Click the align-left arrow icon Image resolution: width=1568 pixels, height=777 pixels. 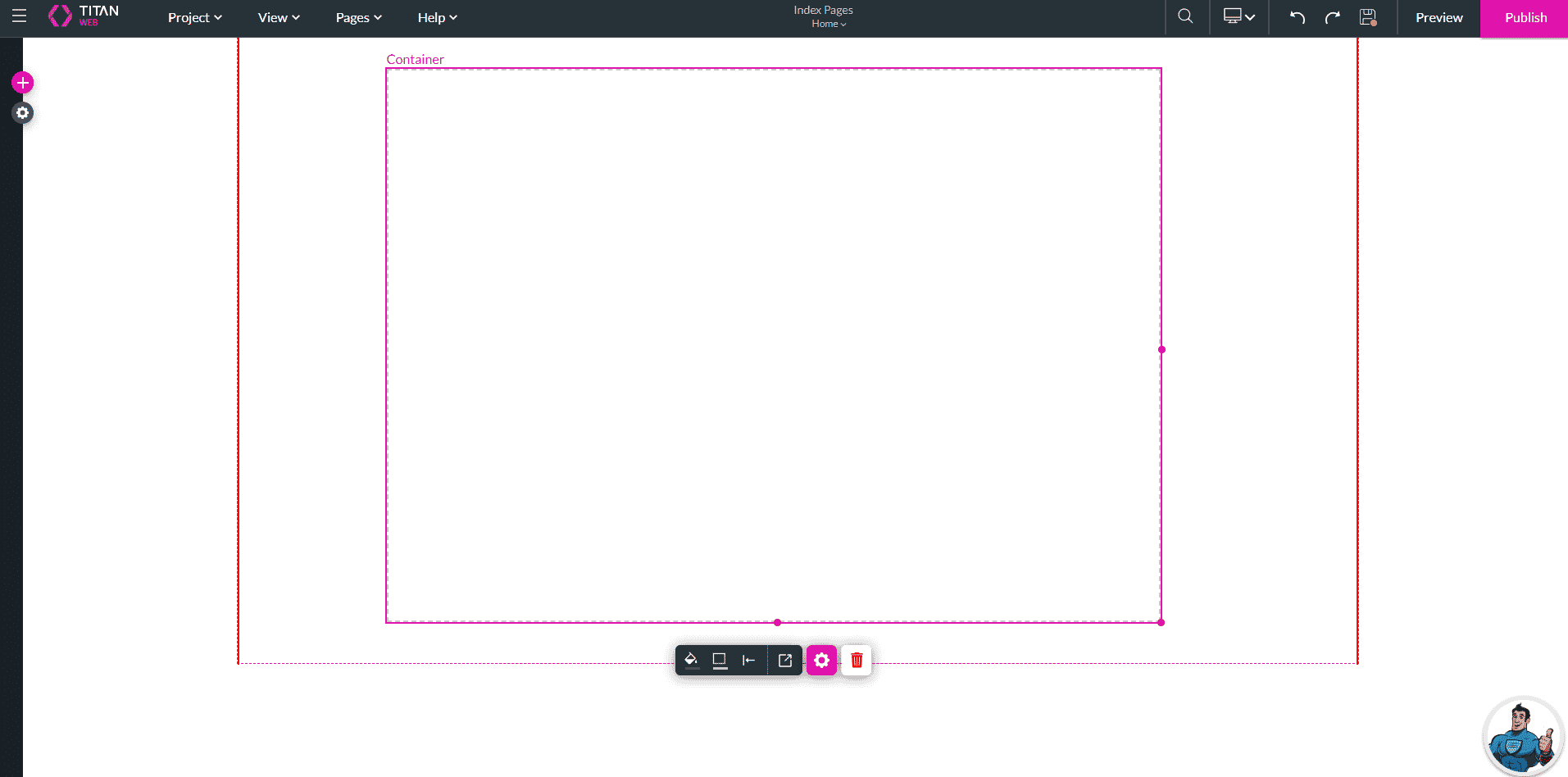(748, 661)
